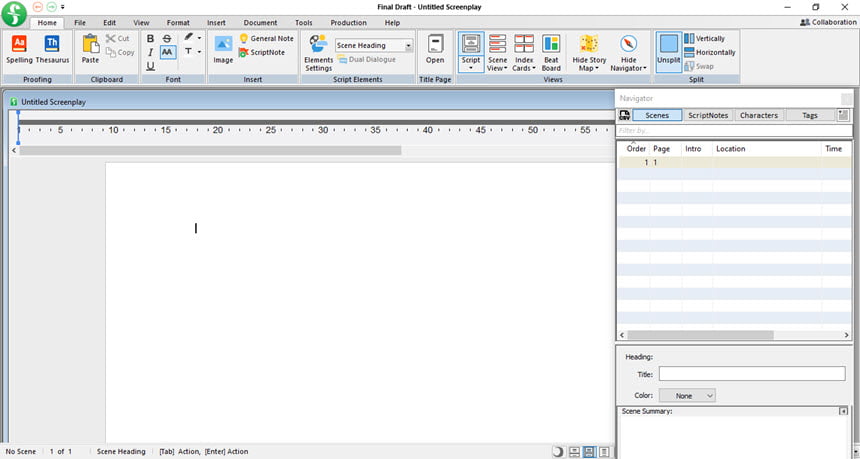This screenshot has height=459, width=860.
Task: Switch Navigator to Scenes tab
Action: (657, 115)
